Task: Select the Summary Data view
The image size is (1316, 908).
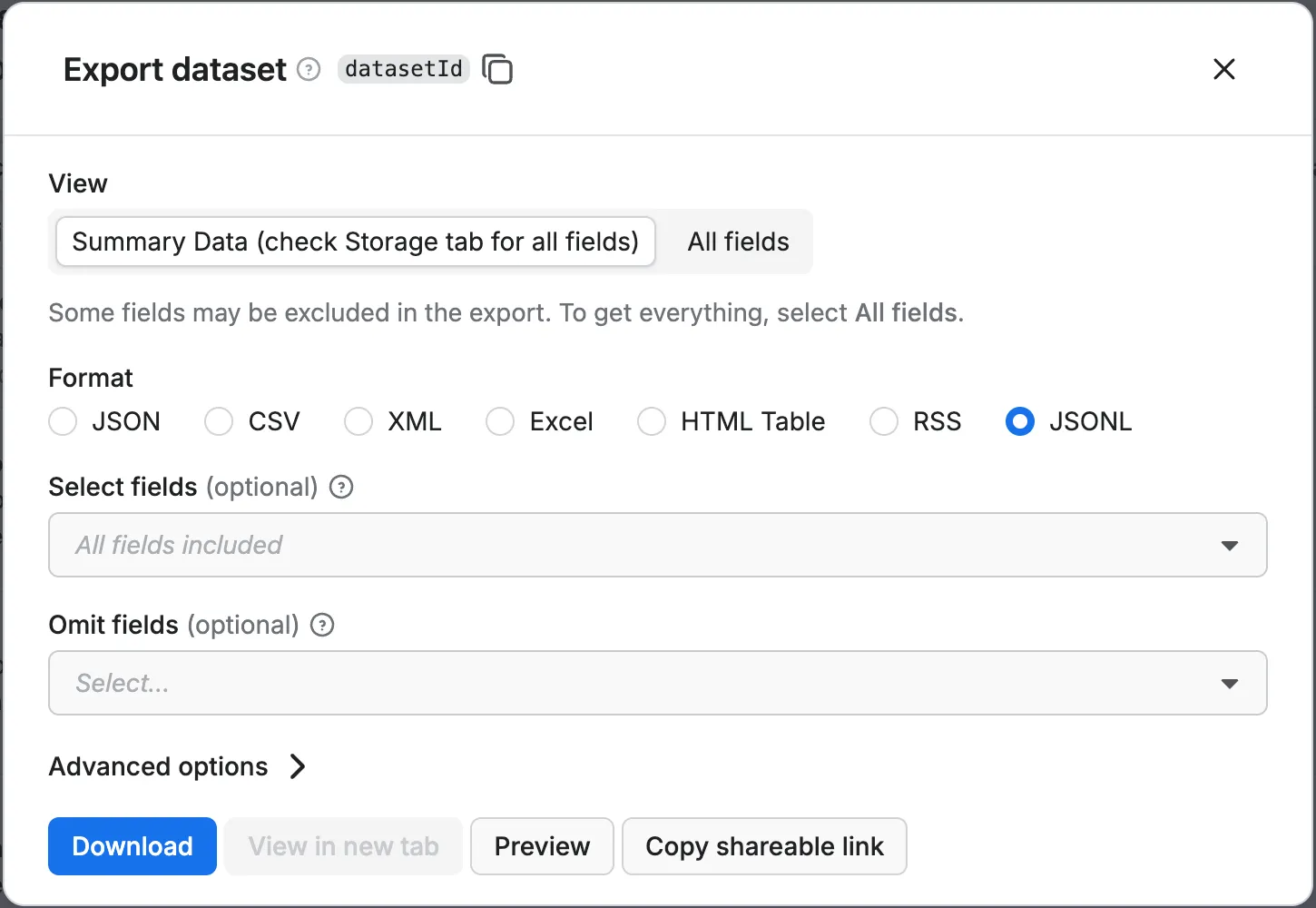Action: click(355, 242)
